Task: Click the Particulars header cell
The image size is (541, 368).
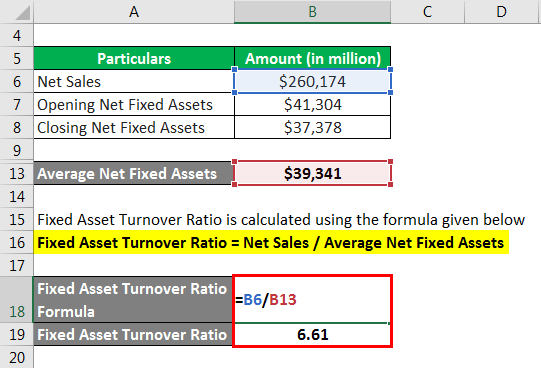Action: (134, 58)
